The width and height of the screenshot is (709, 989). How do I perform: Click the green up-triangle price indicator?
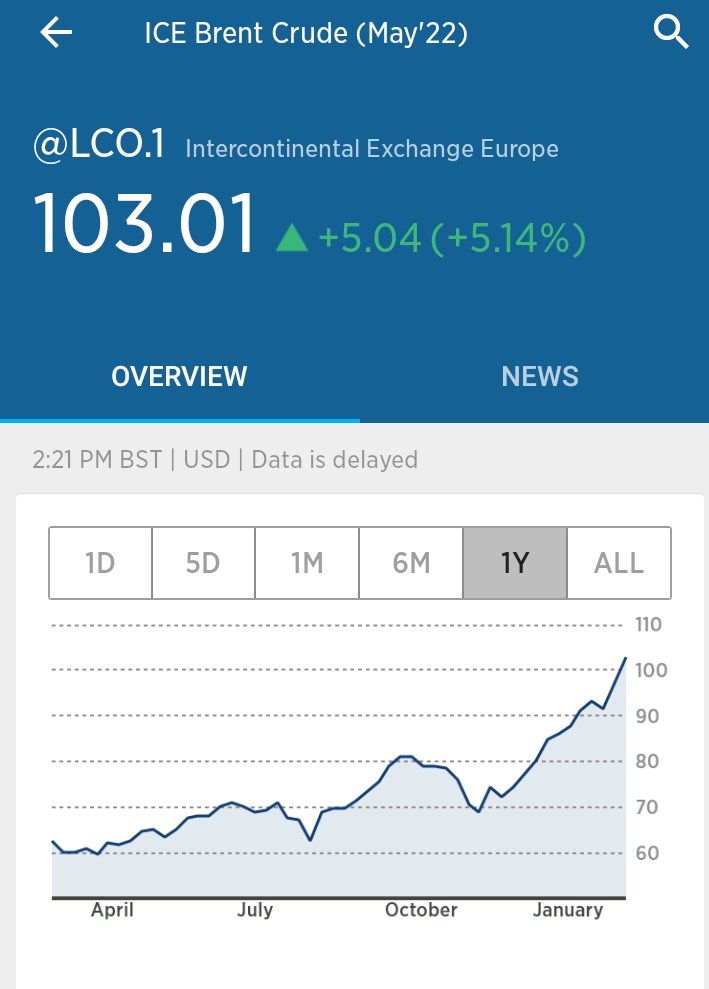coord(292,238)
